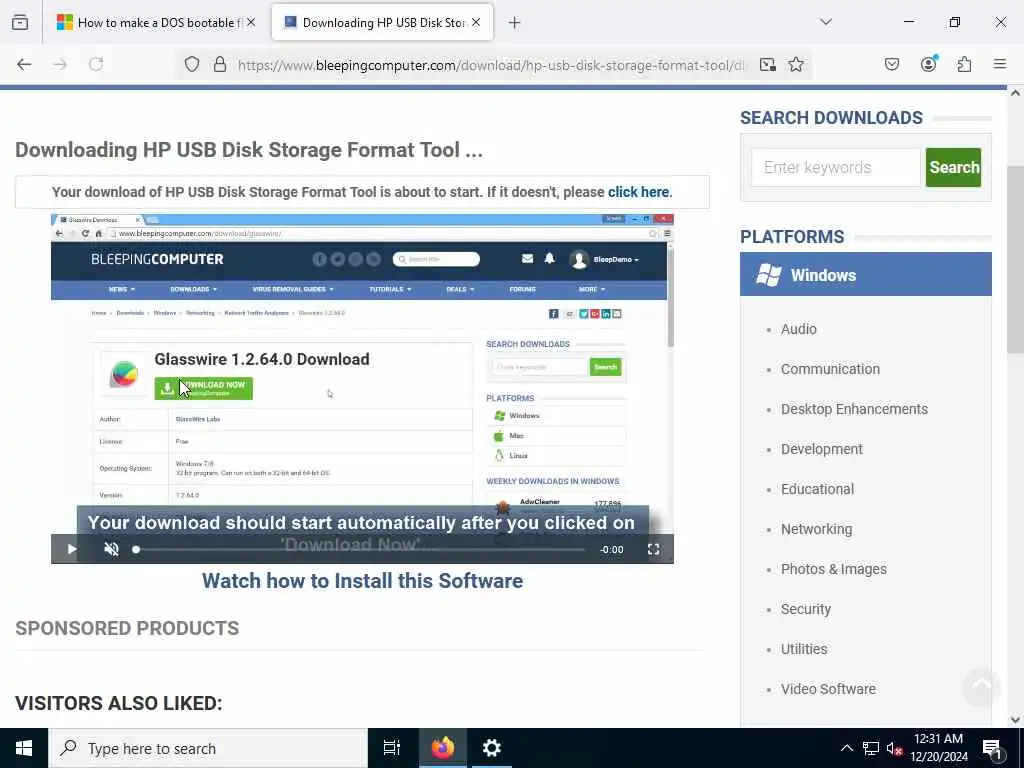Viewport: 1024px width, 768px height.
Task: Close the 'How to make a DOS bootable' tab
Action: coord(251,22)
